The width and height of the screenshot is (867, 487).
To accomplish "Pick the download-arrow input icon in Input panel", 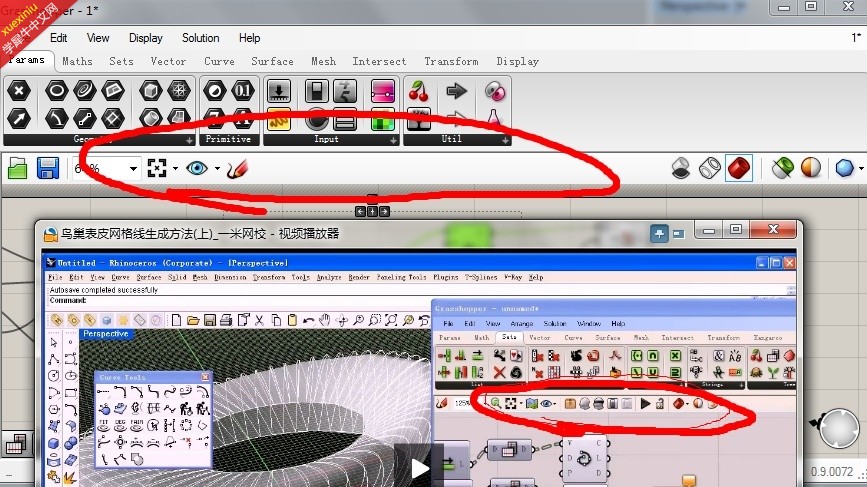I will (279, 91).
